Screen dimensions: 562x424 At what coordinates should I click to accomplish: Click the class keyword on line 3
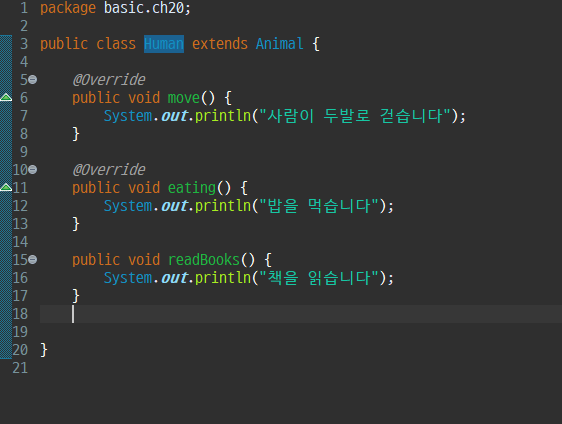(116, 44)
